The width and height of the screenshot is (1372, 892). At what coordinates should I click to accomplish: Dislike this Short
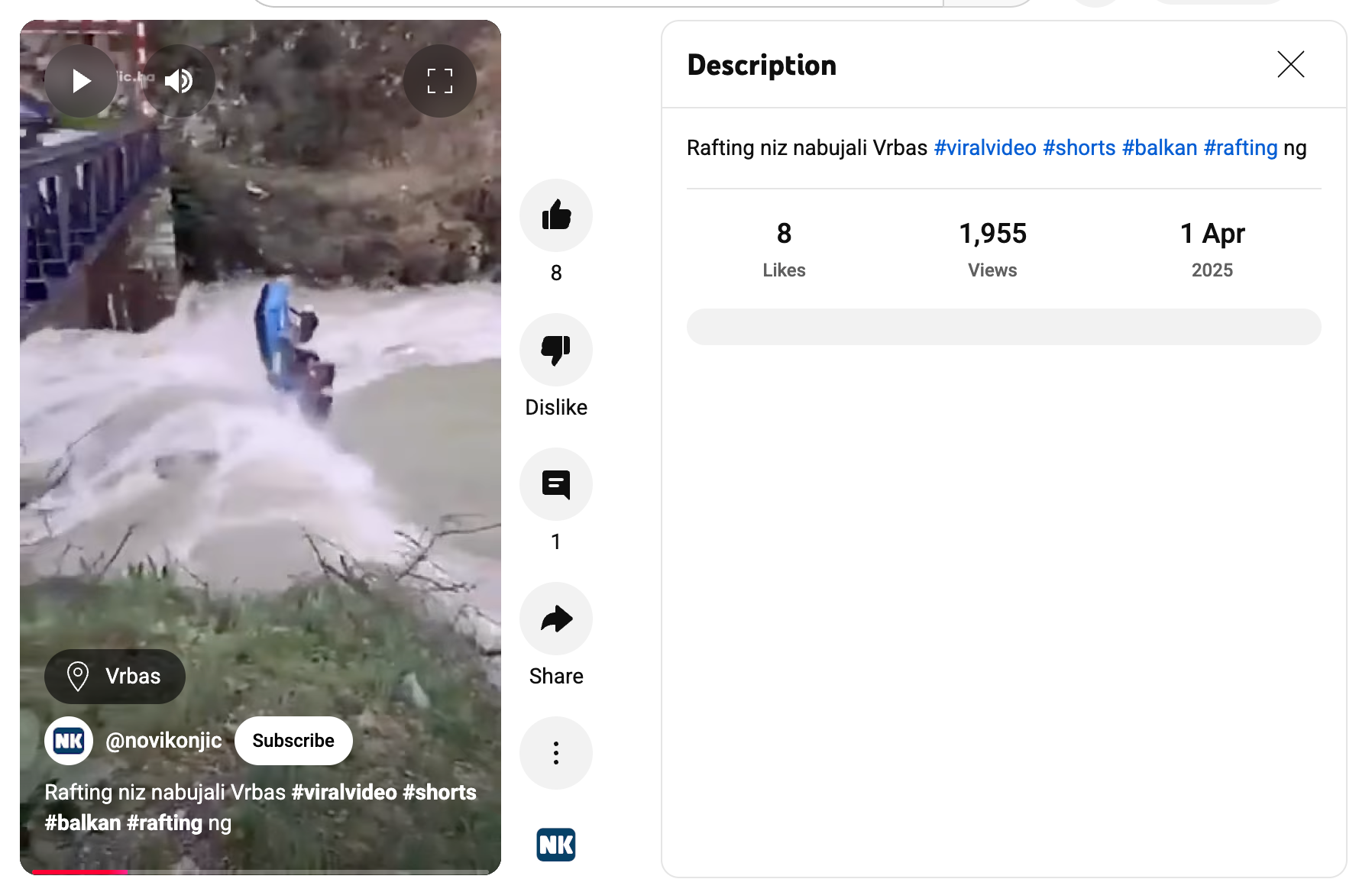(x=555, y=350)
